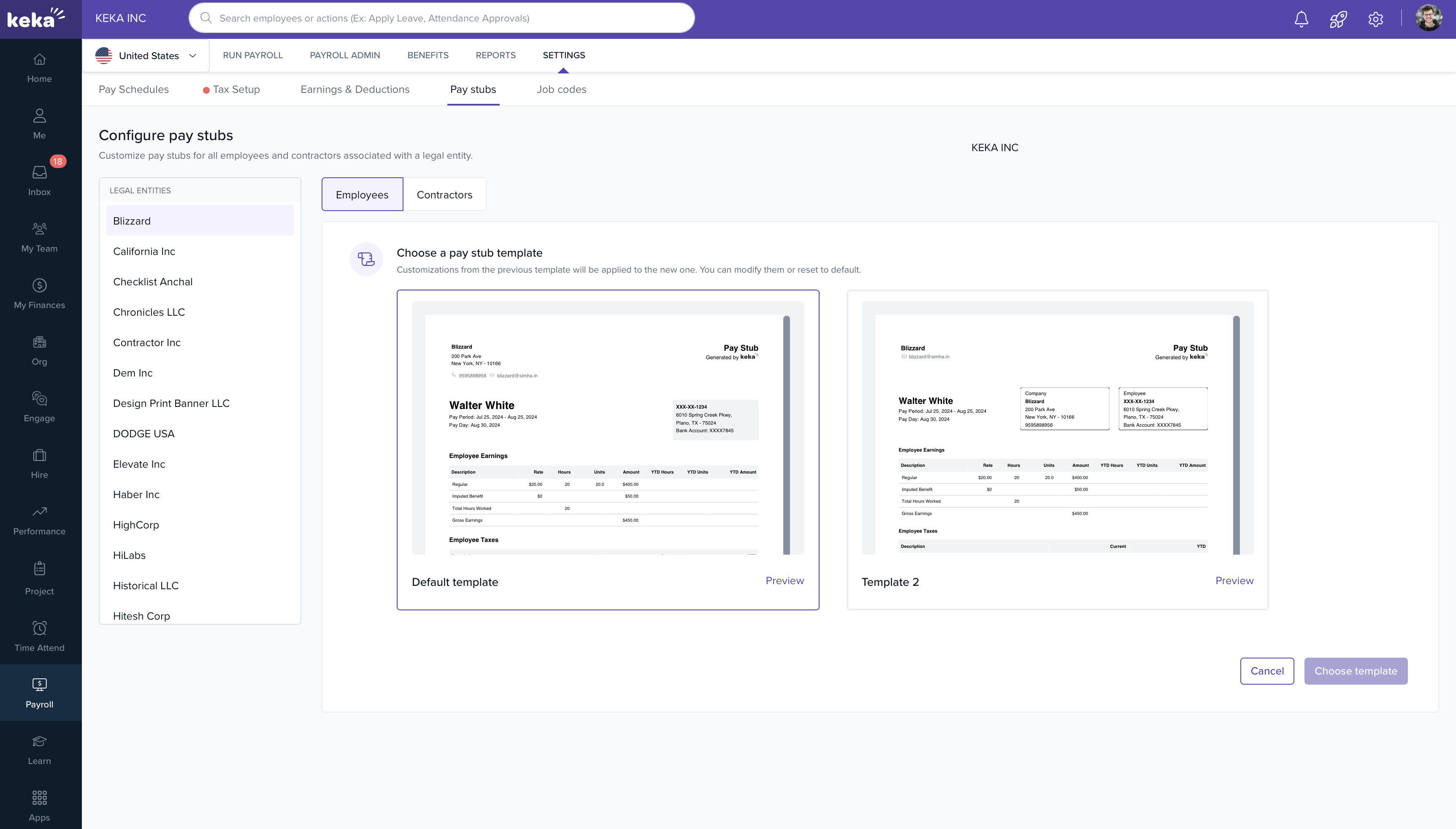Go to Inbox in sidebar
Image resolution: width=1456 pixels, height=829 pixels.
click(39, 180)
